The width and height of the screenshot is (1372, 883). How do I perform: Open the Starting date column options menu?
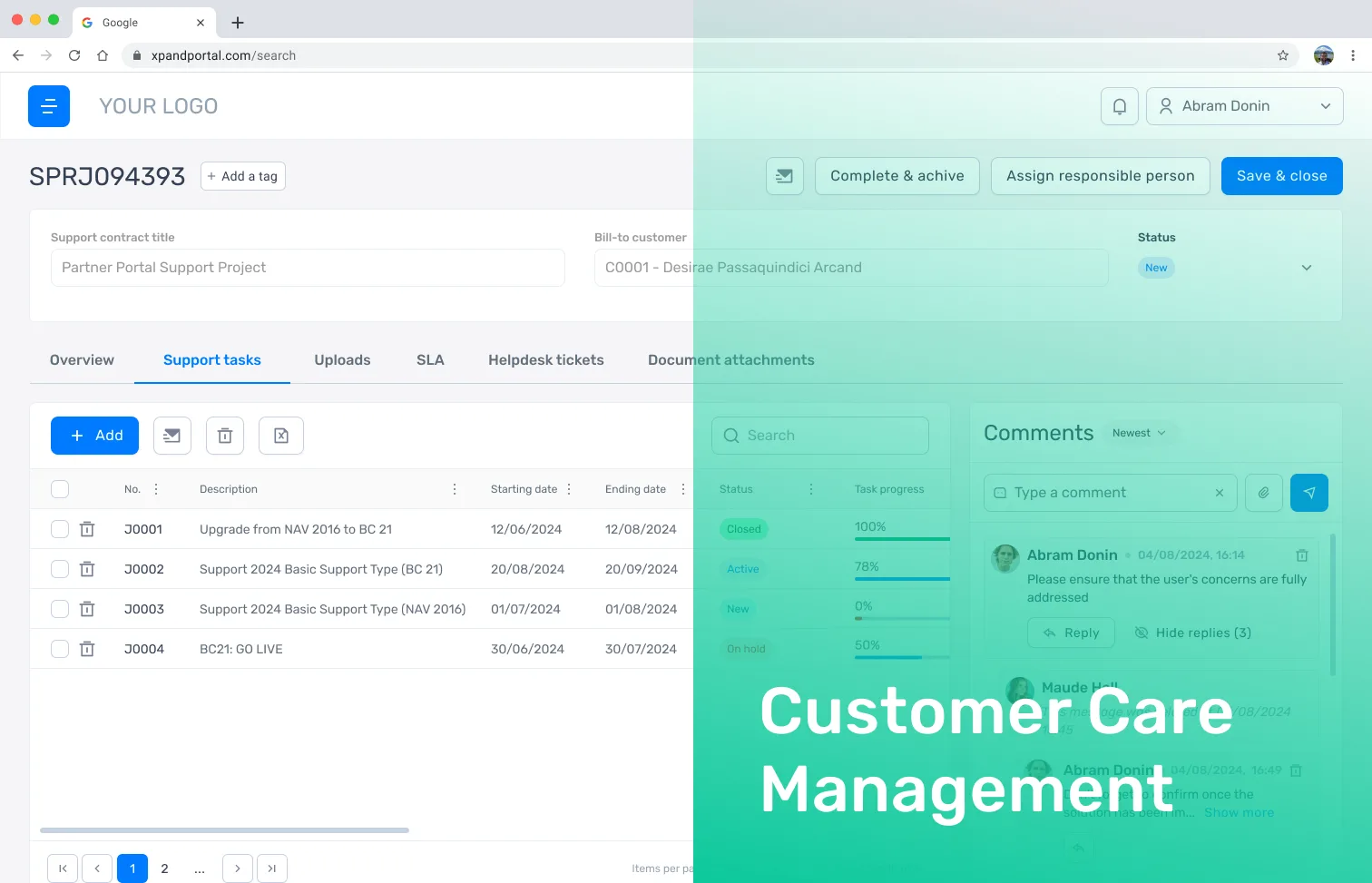pyautogui.click(x=569, y=489)
